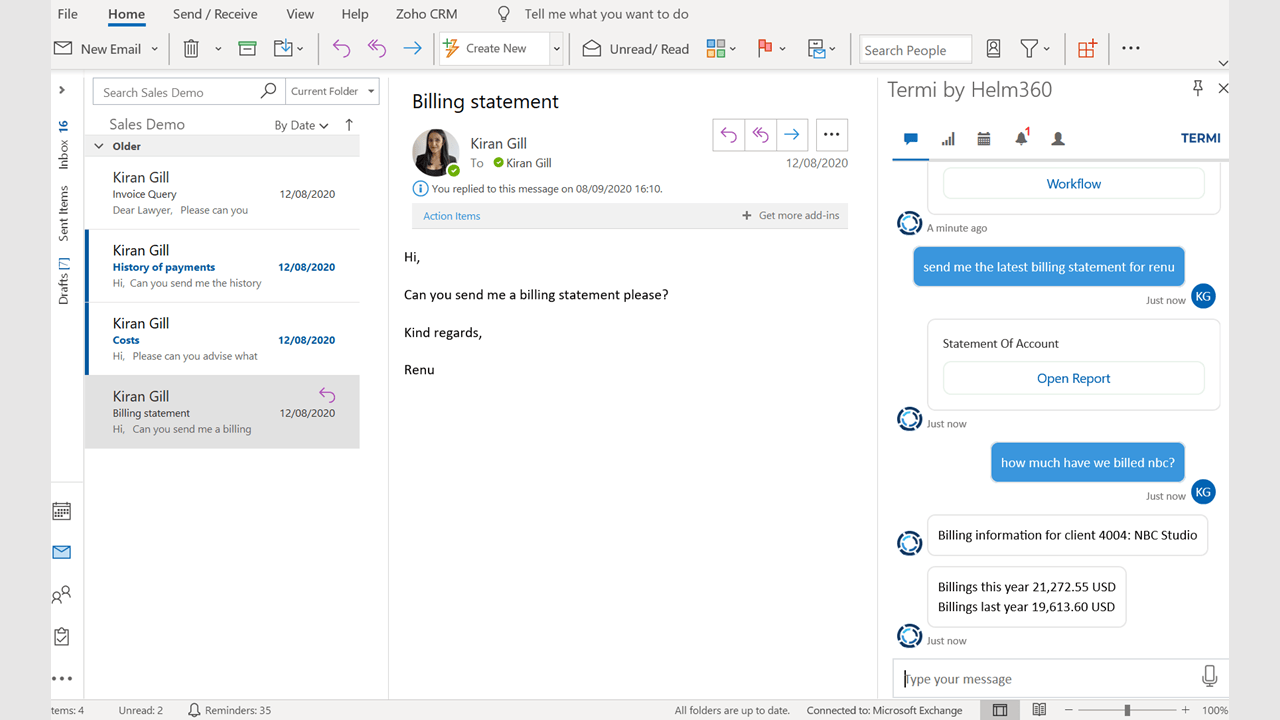Click the Get Add-ins store icon
The height and width of the screenshot is (720, 1280).
pos(1087,48)
